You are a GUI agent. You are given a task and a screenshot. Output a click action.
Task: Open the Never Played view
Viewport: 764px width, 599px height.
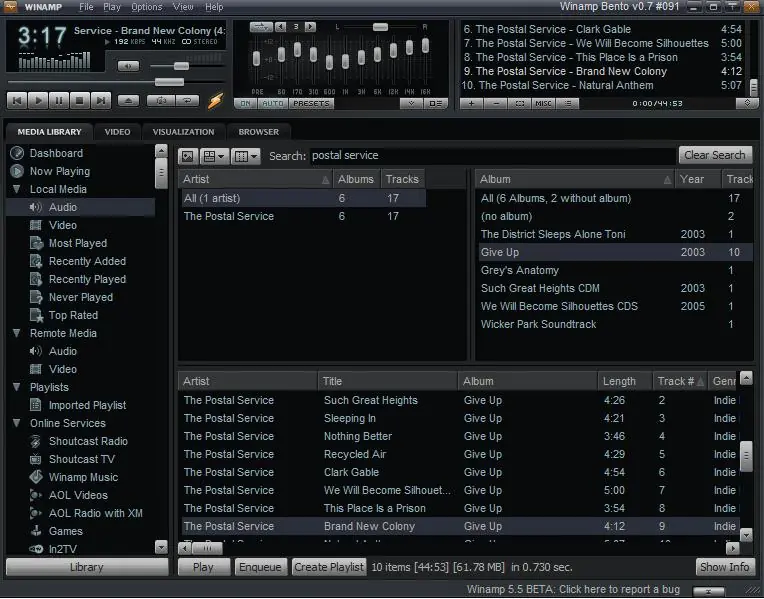pyautogui.click(x=81, y=297)
